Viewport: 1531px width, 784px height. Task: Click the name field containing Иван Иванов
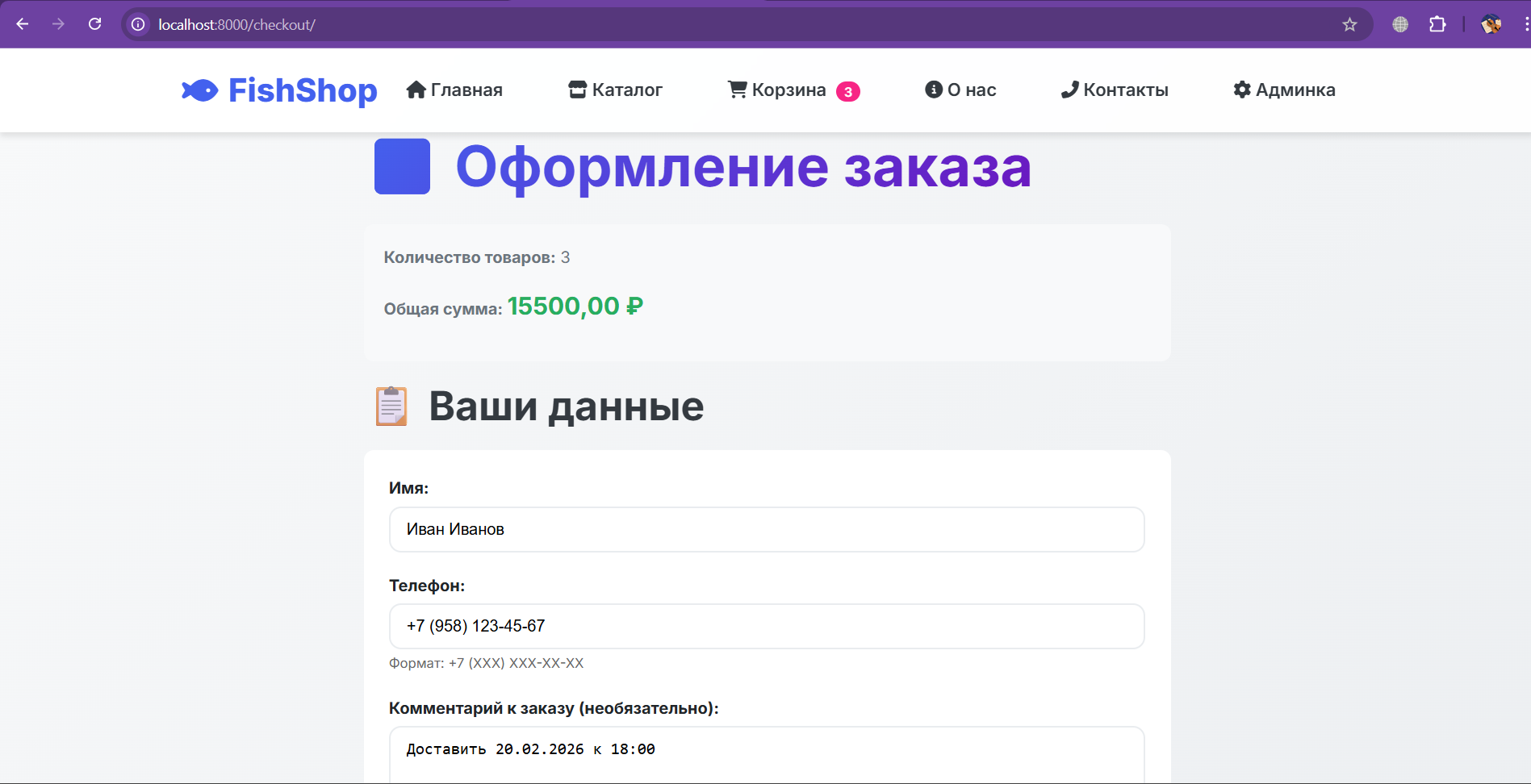point(766,529)
